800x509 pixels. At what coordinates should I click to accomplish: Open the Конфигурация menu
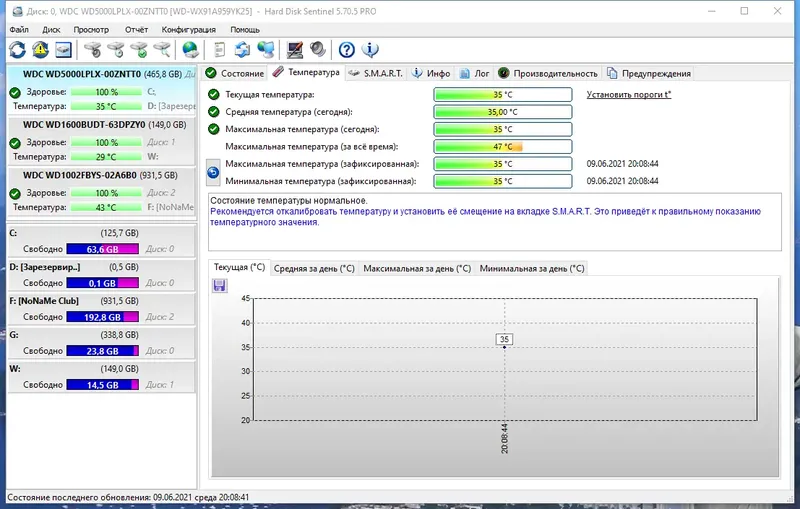click(188, 30)
